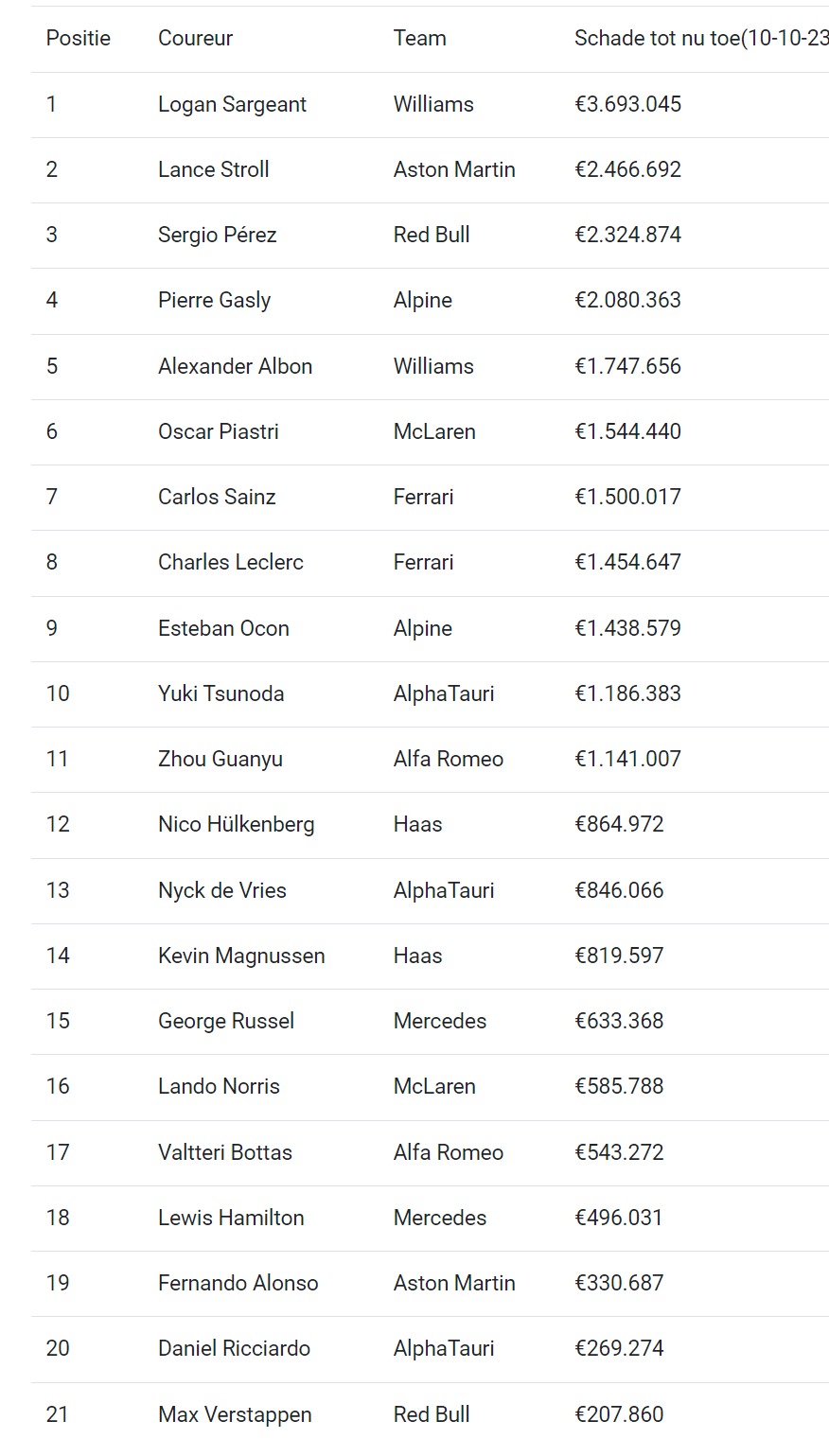Image resolution: width=829 pixels, height=1456 pixels.
Task: Select Lance Stroll in the table
Action: [214, 169]
